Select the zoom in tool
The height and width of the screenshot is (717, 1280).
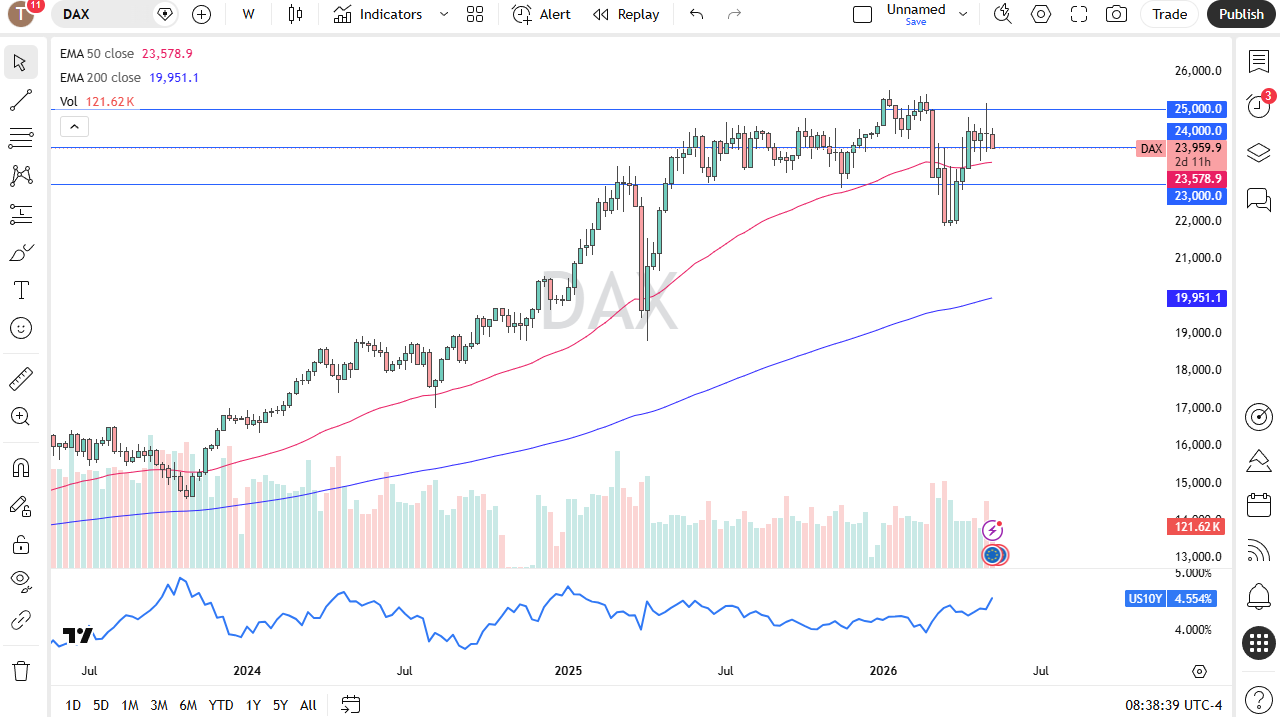click(x=20, y=417)
